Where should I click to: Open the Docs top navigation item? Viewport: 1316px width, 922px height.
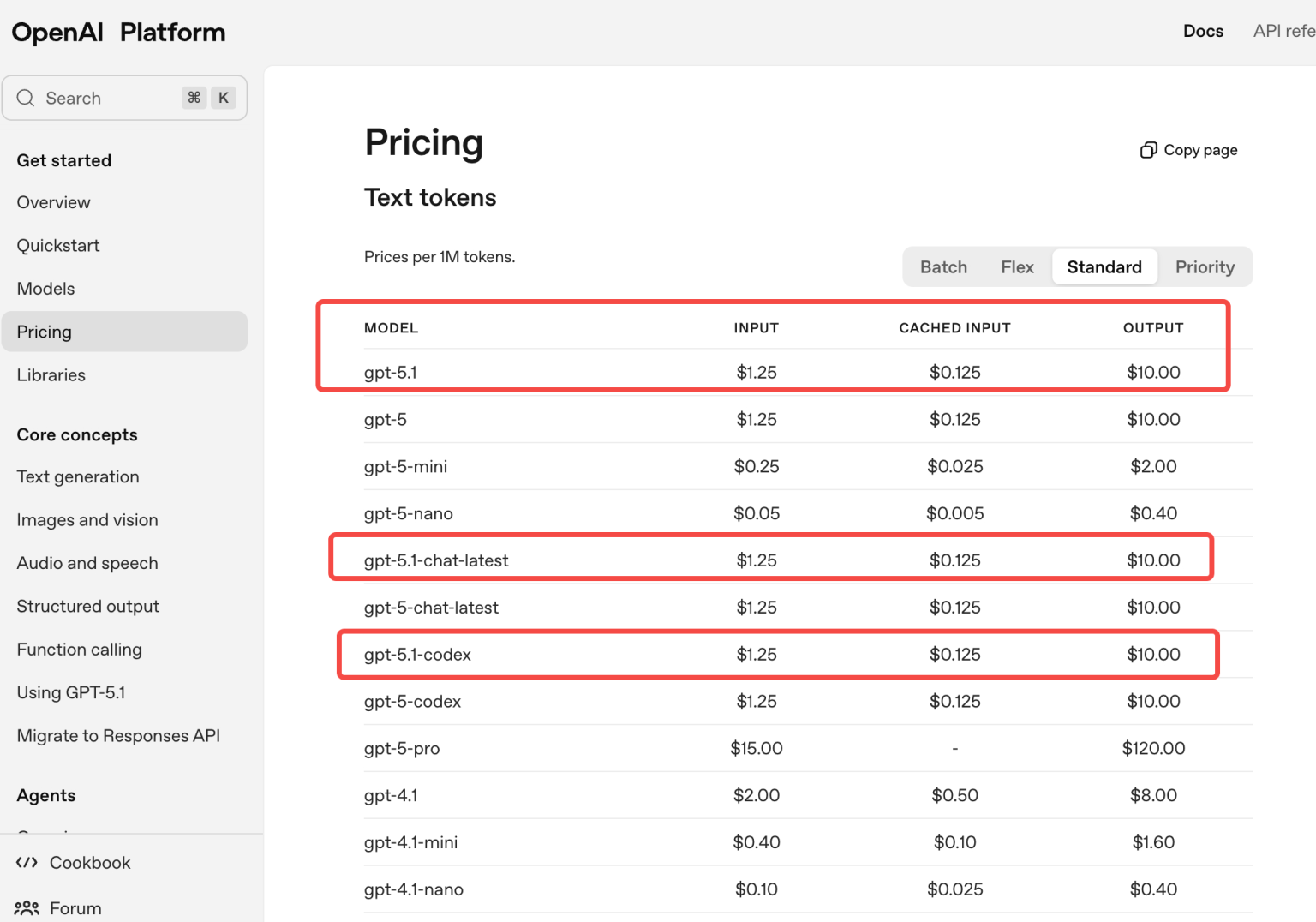[x=1203, y=31]
